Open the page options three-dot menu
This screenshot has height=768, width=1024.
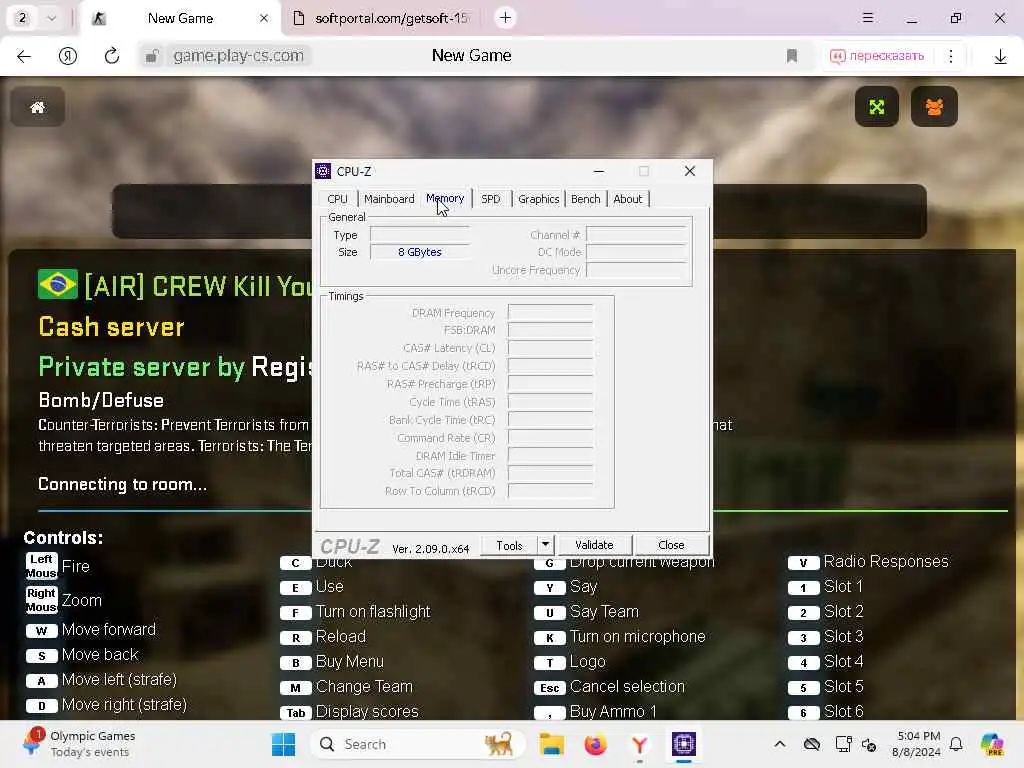tap(951, 56)
